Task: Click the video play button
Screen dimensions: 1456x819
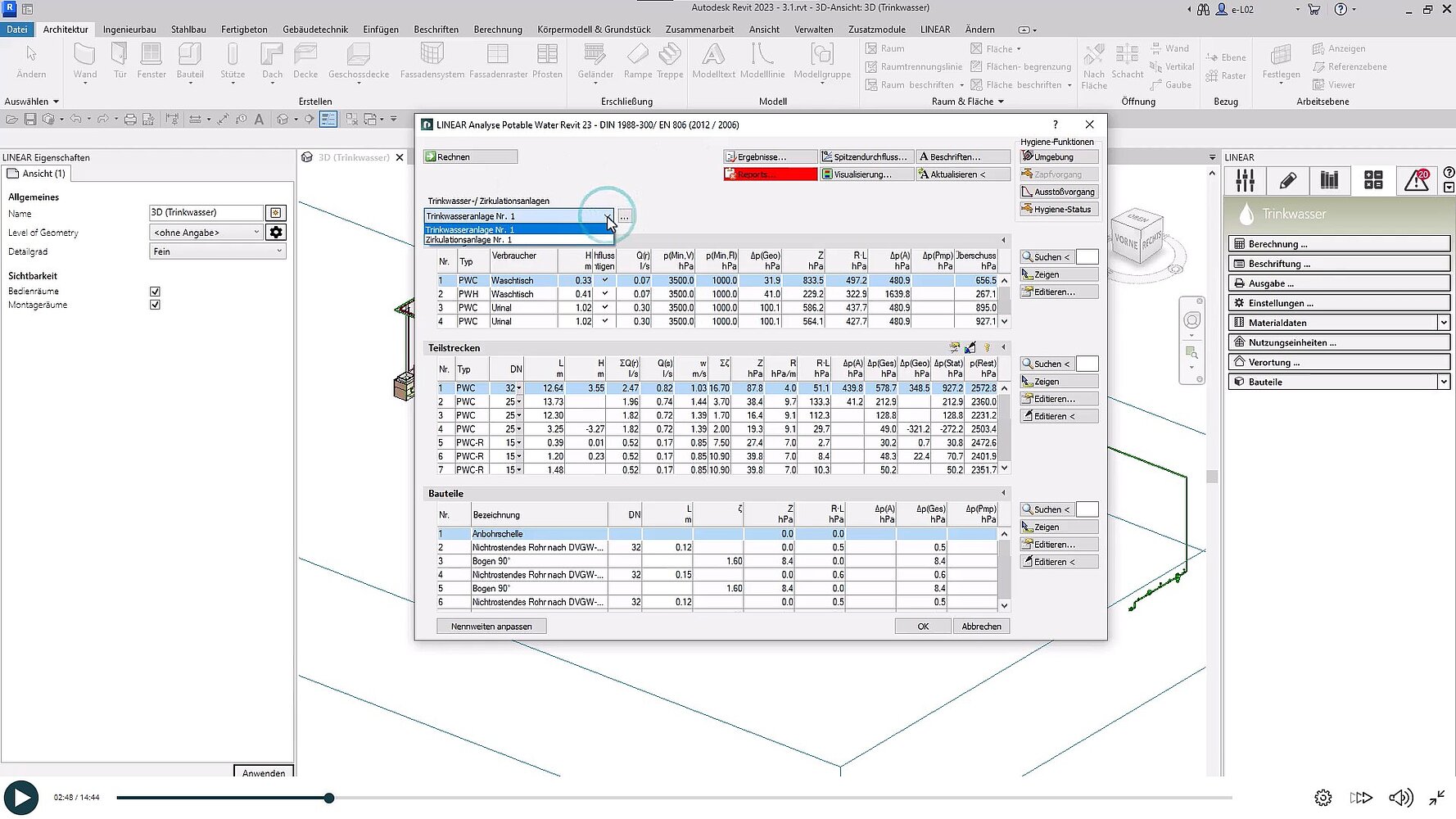Action: pyautogui.click(x=21, y=798)
